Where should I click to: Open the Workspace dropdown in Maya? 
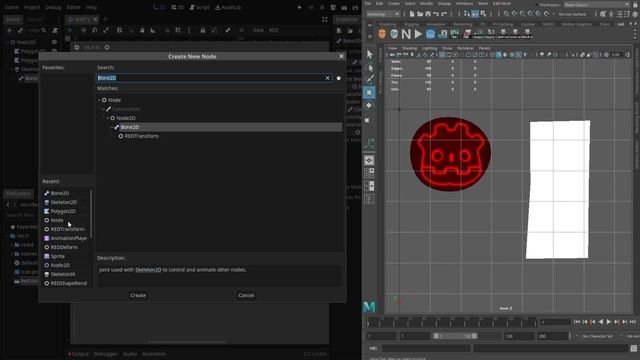[x=597, y=4]
